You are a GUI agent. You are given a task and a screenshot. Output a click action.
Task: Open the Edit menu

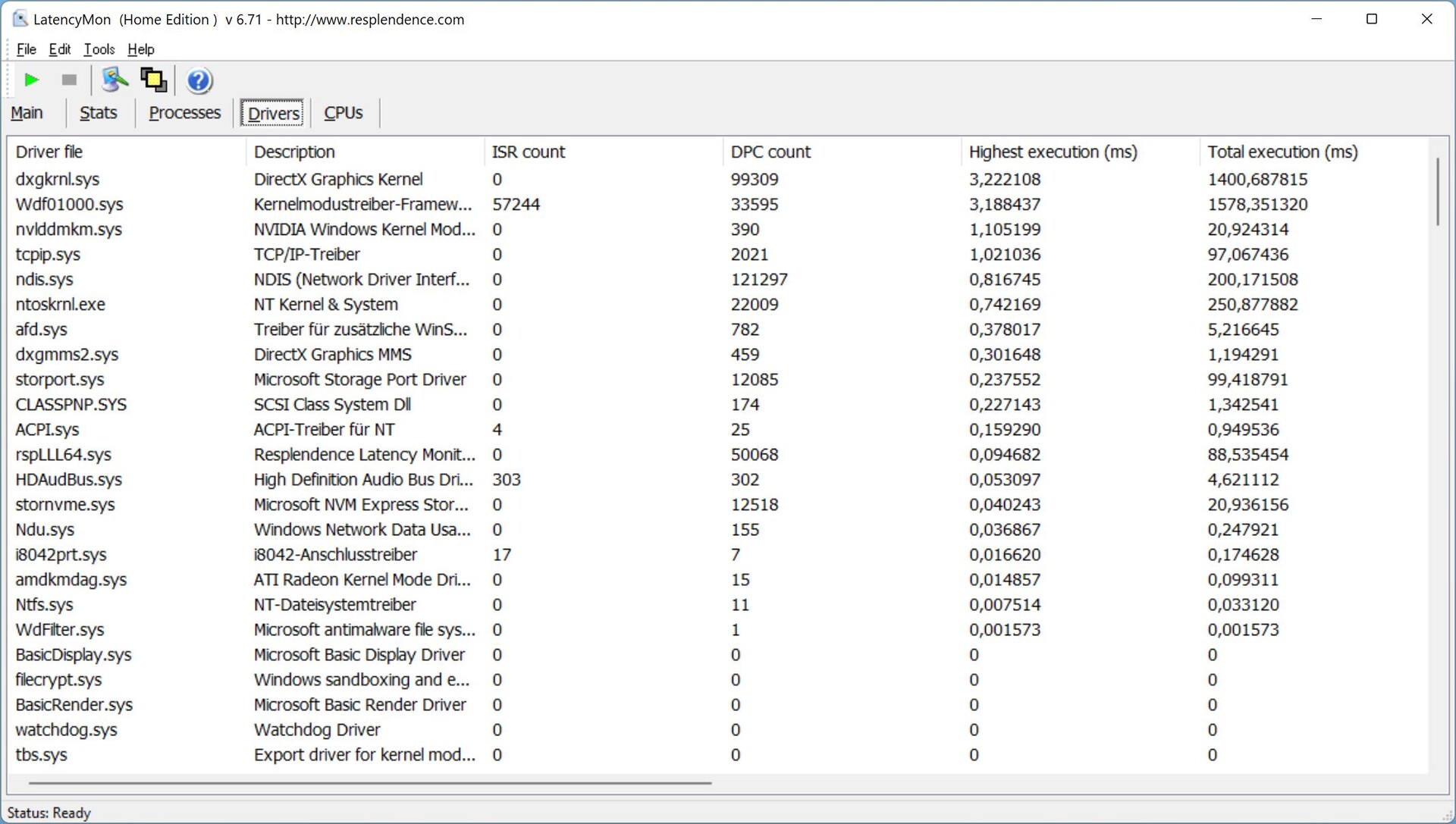(x=59, y=49)
